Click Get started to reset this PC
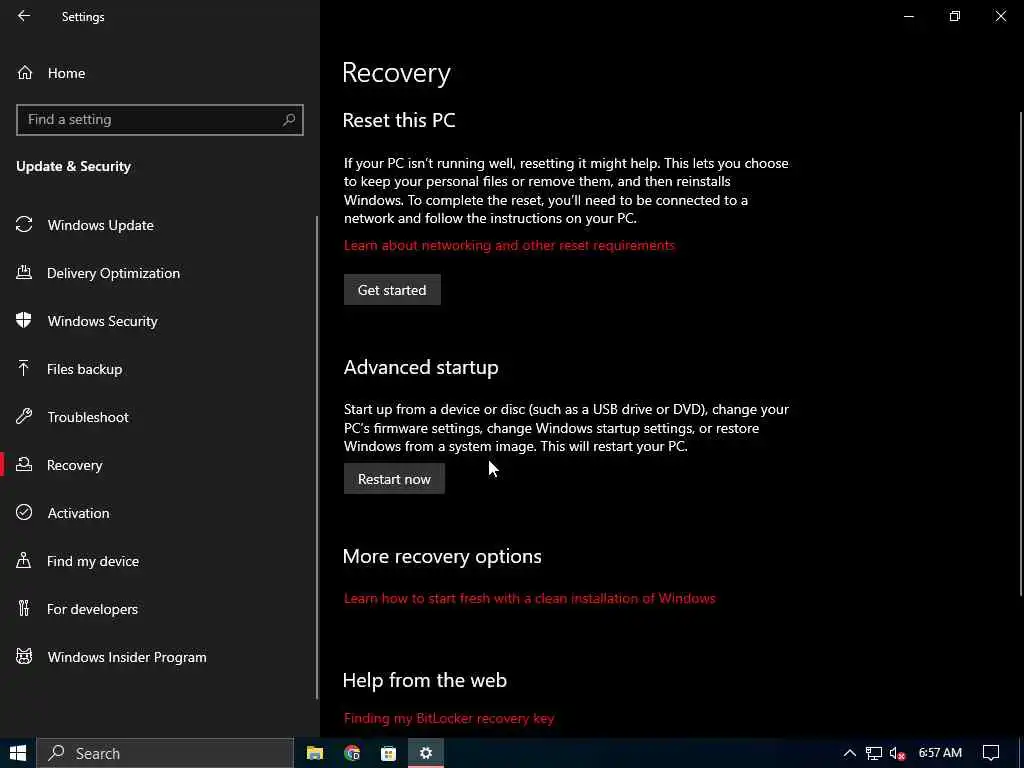This screenshot has height=768, width=1024. coord(392,289)
